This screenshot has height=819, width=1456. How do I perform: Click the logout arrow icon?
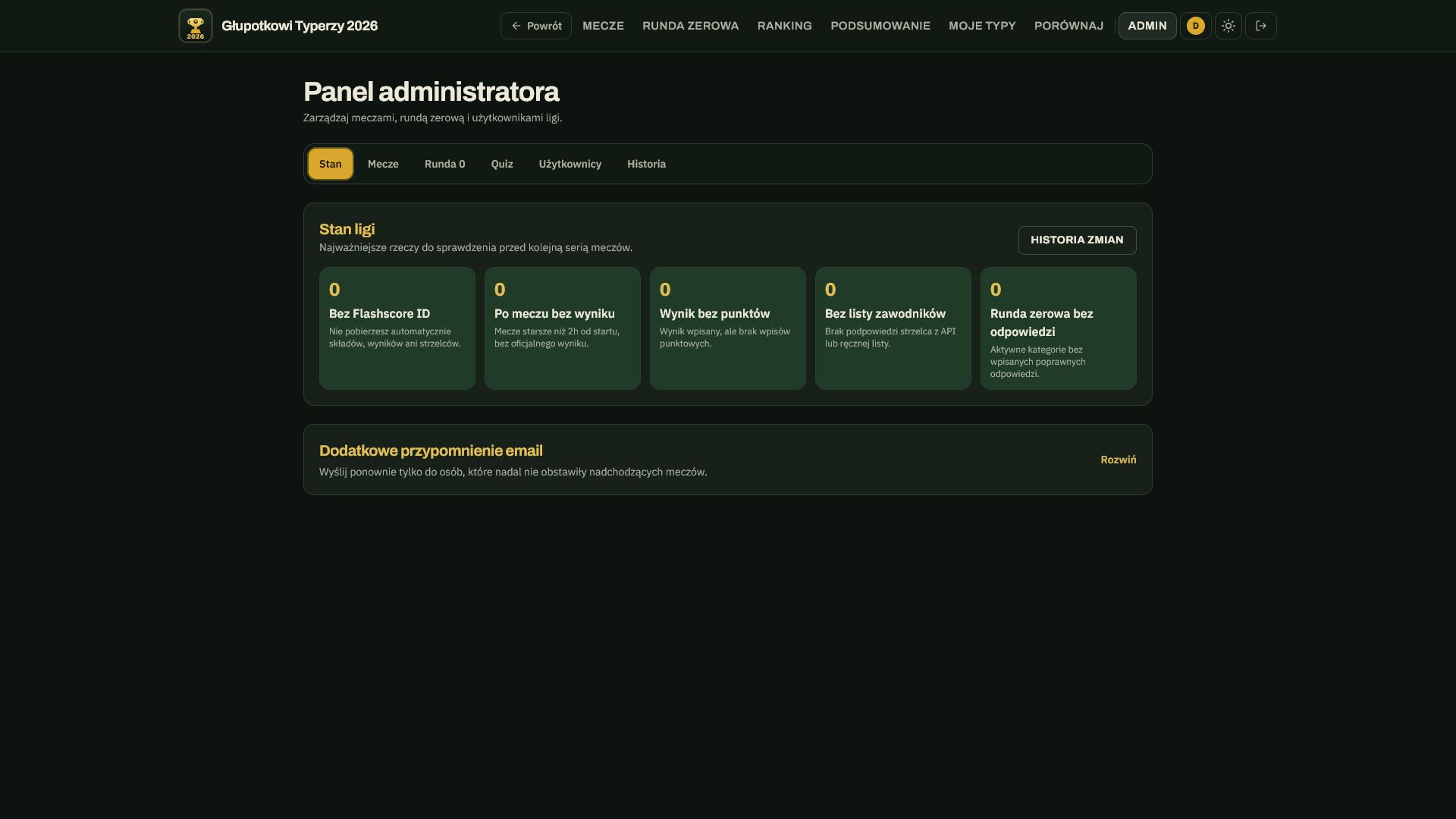pos(1261,26)
